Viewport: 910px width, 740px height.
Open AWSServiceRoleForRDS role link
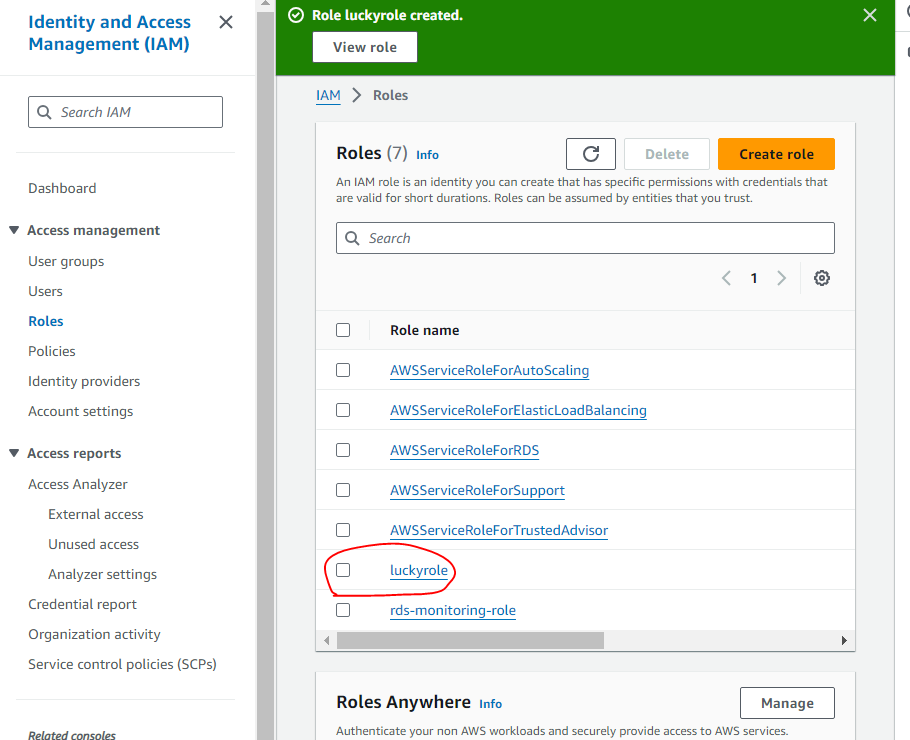point(464,450)
